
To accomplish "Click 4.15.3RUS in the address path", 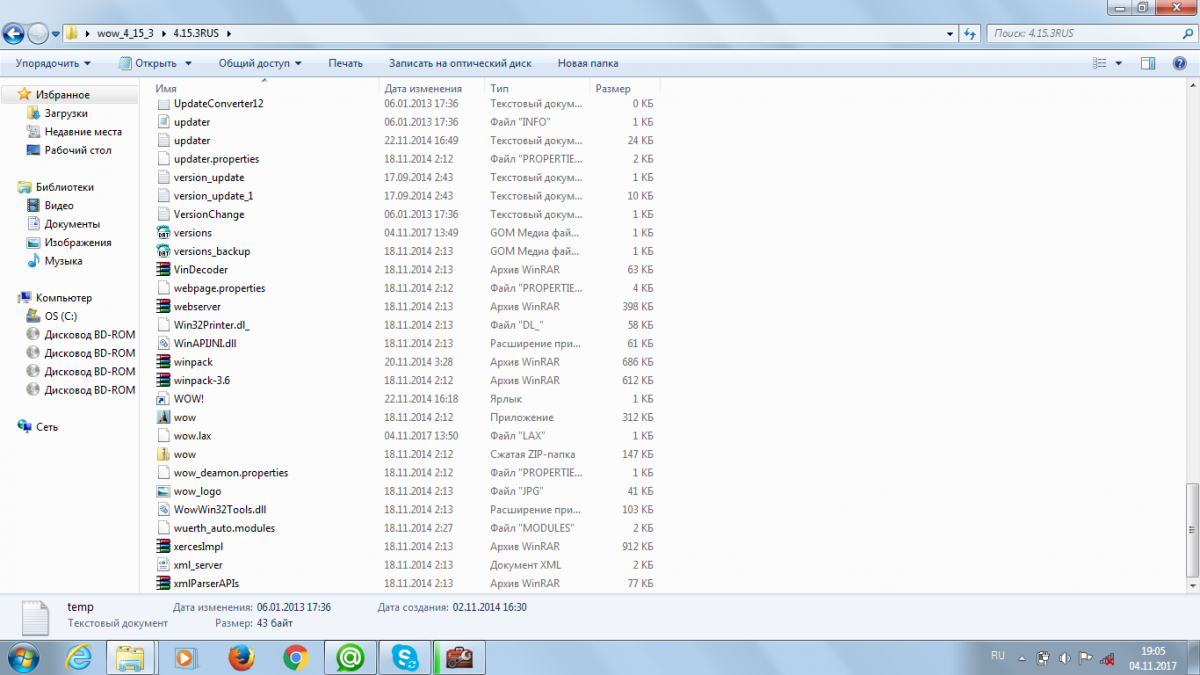I will tap(195, 33).
